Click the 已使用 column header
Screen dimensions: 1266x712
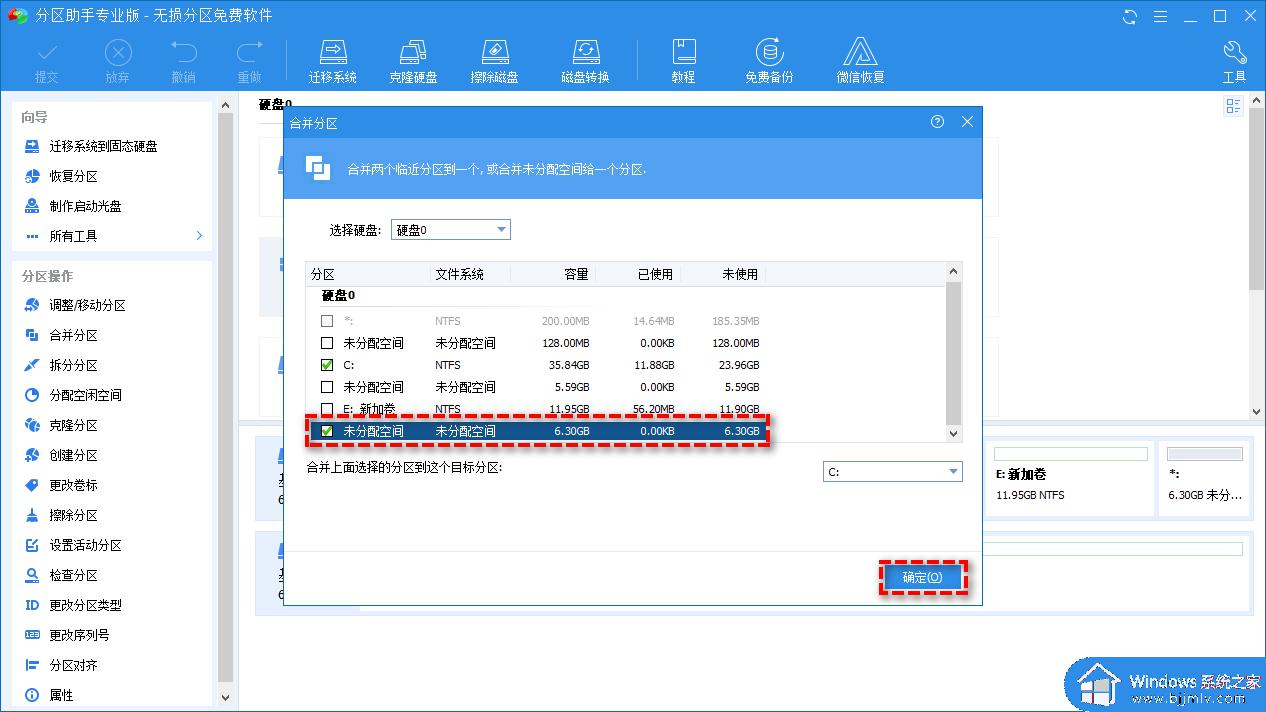tap(637, 274)
